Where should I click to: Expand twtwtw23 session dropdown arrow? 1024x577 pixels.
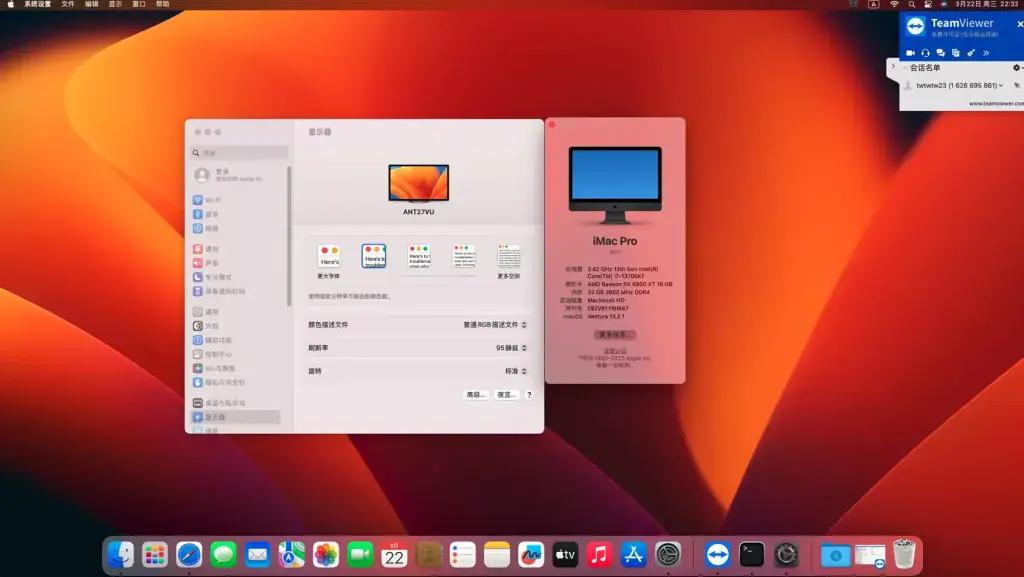click(x=1000, y=86)
